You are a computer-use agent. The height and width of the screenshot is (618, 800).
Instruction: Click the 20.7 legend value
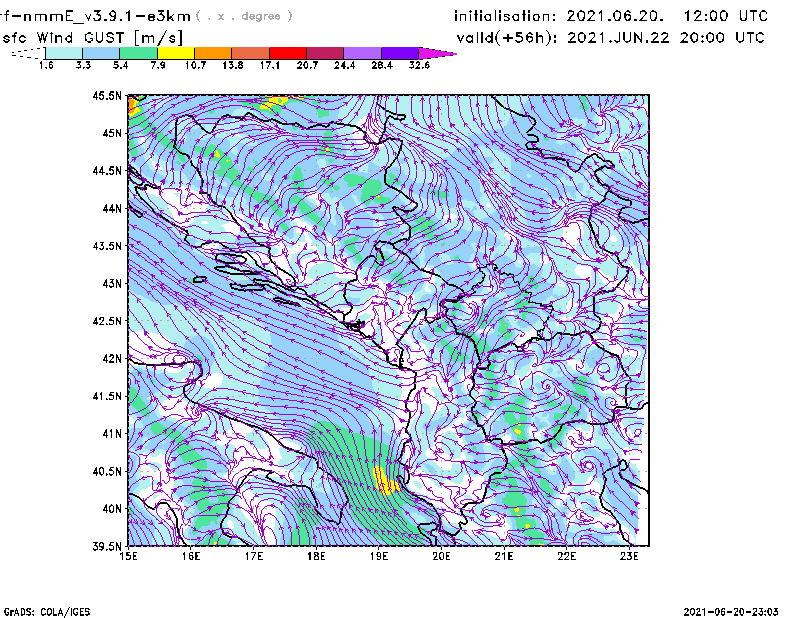(307, 65)
